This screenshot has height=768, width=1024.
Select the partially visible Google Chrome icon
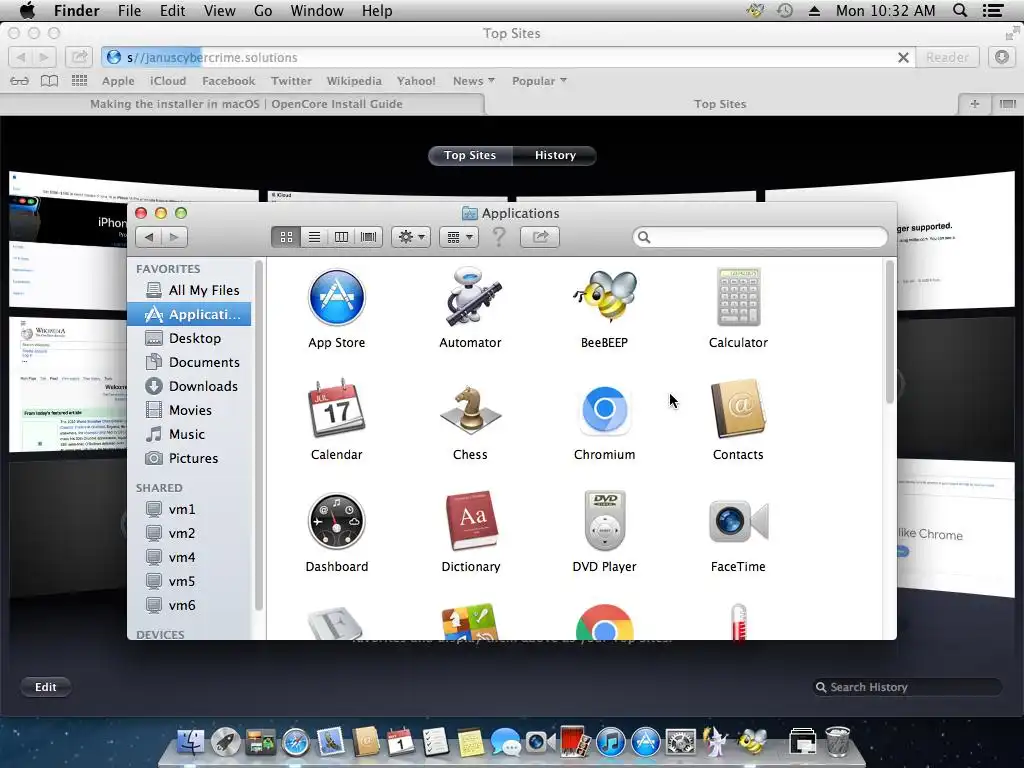[x=605, y=622]
